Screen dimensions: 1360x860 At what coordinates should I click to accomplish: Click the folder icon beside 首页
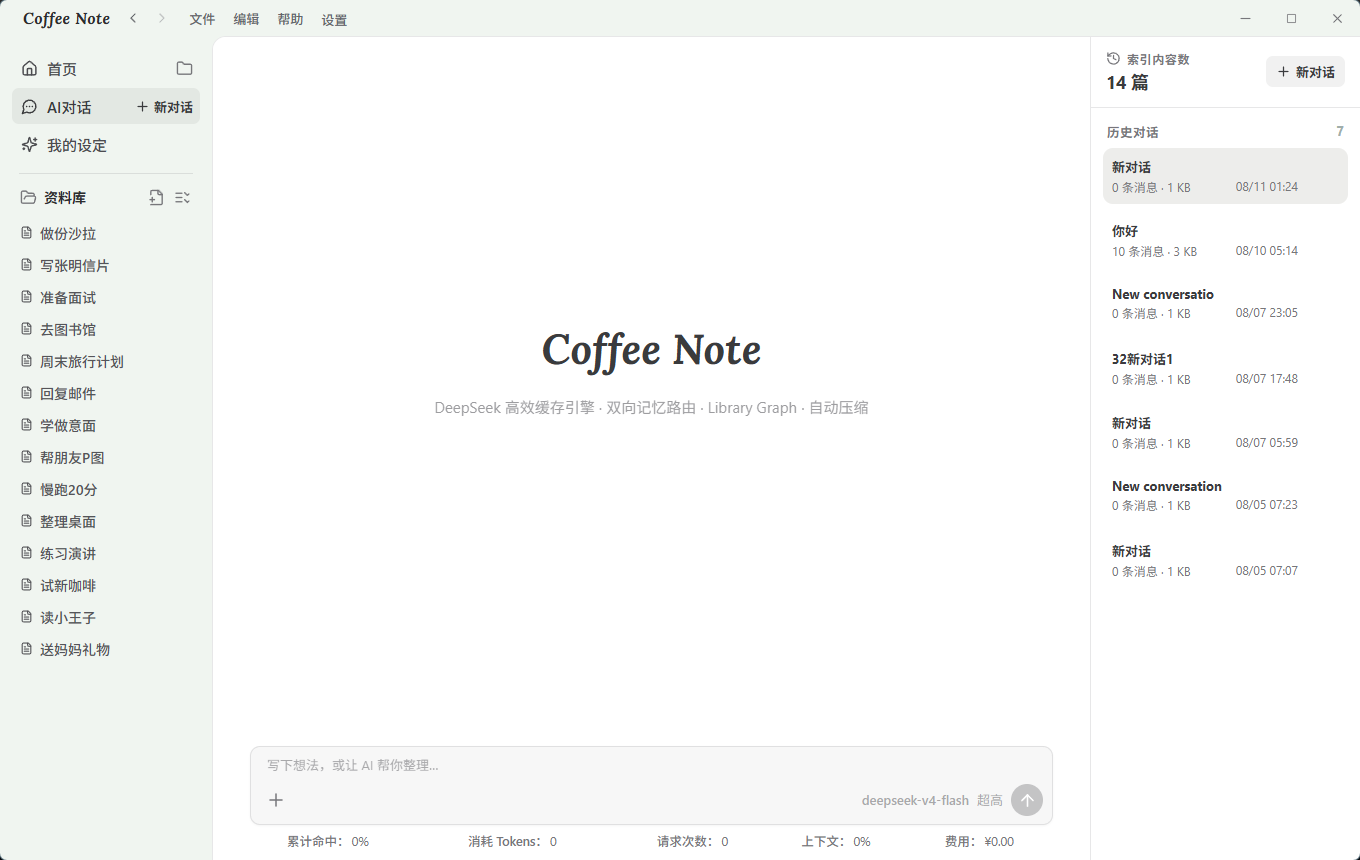(184, 68)
